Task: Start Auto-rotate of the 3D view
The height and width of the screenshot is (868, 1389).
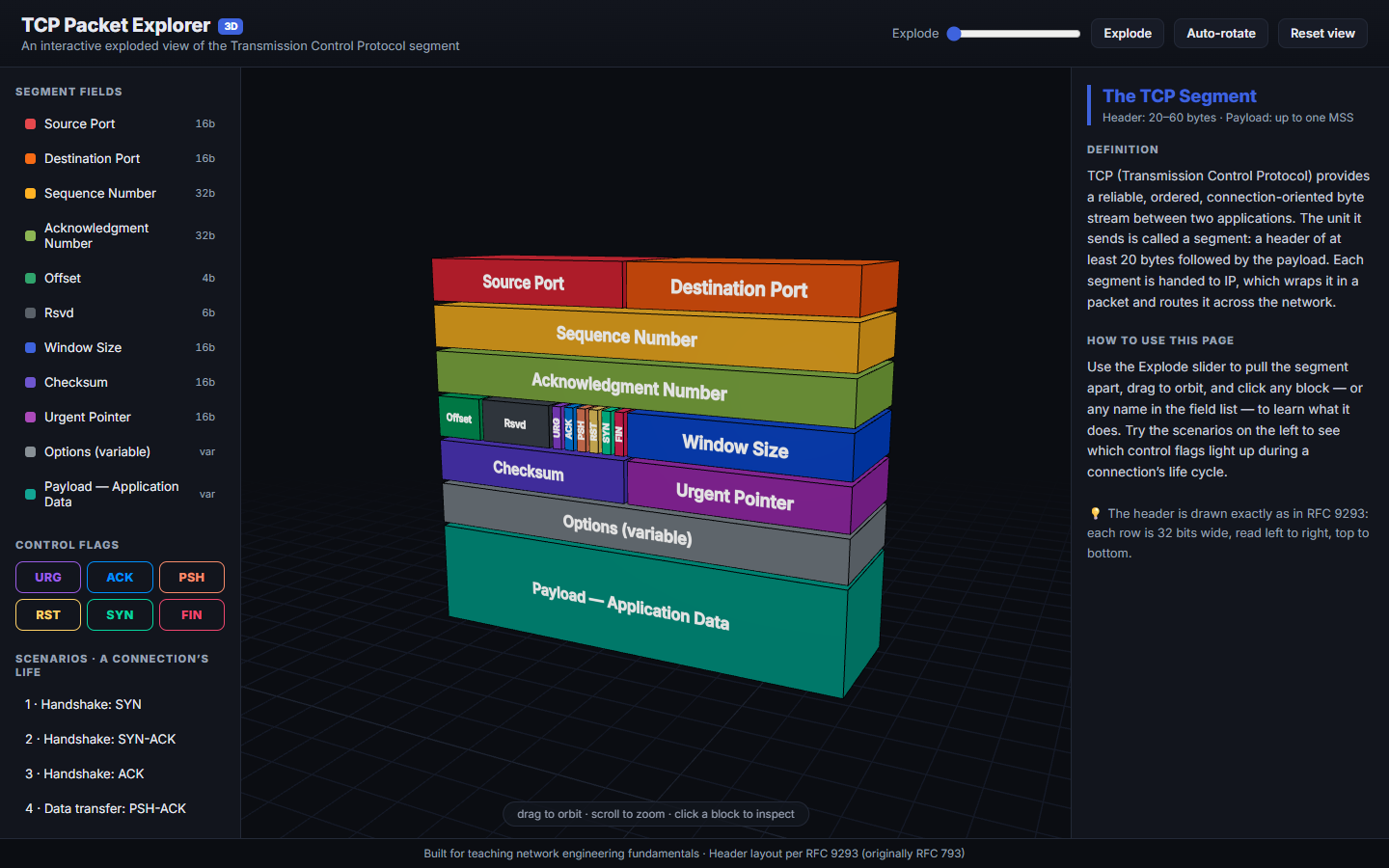Action: tap(1221, 33)
